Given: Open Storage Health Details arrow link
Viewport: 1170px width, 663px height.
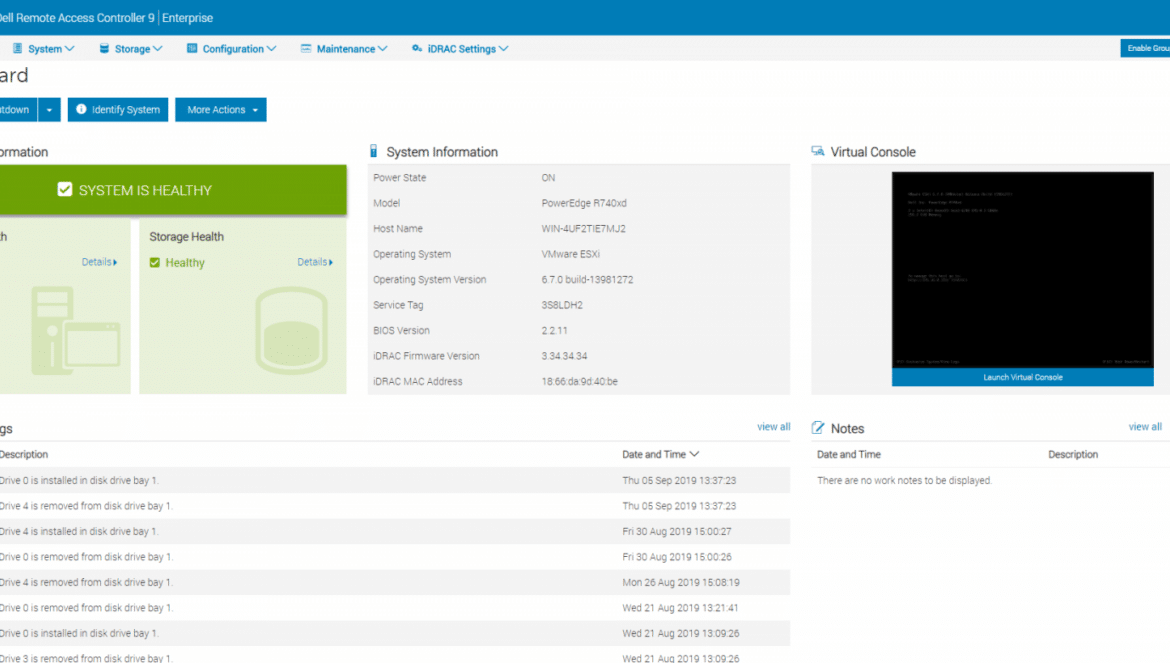Looking at the screenshot, I should coord(315,262).
